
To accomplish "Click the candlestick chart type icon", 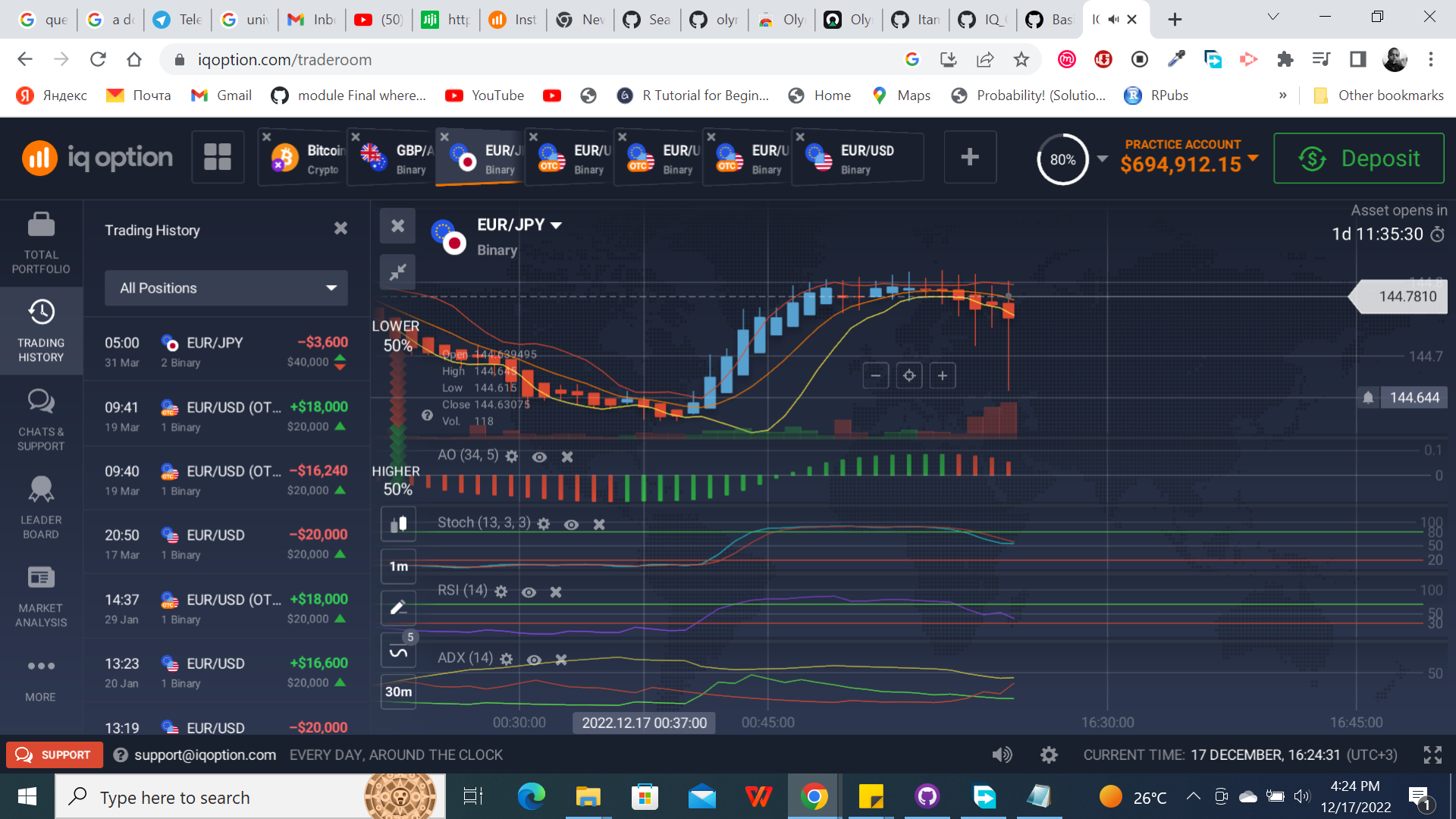I will click(x=397, y=523).
